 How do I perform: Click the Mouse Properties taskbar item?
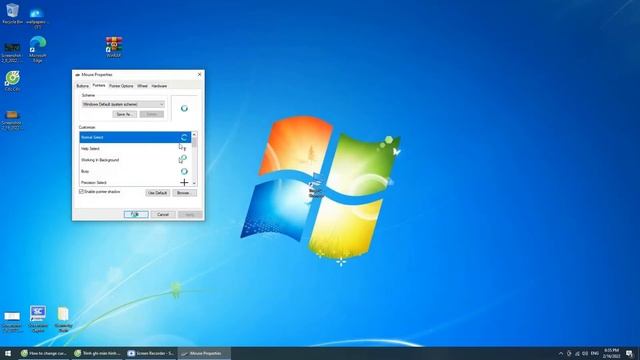[204, 353]
